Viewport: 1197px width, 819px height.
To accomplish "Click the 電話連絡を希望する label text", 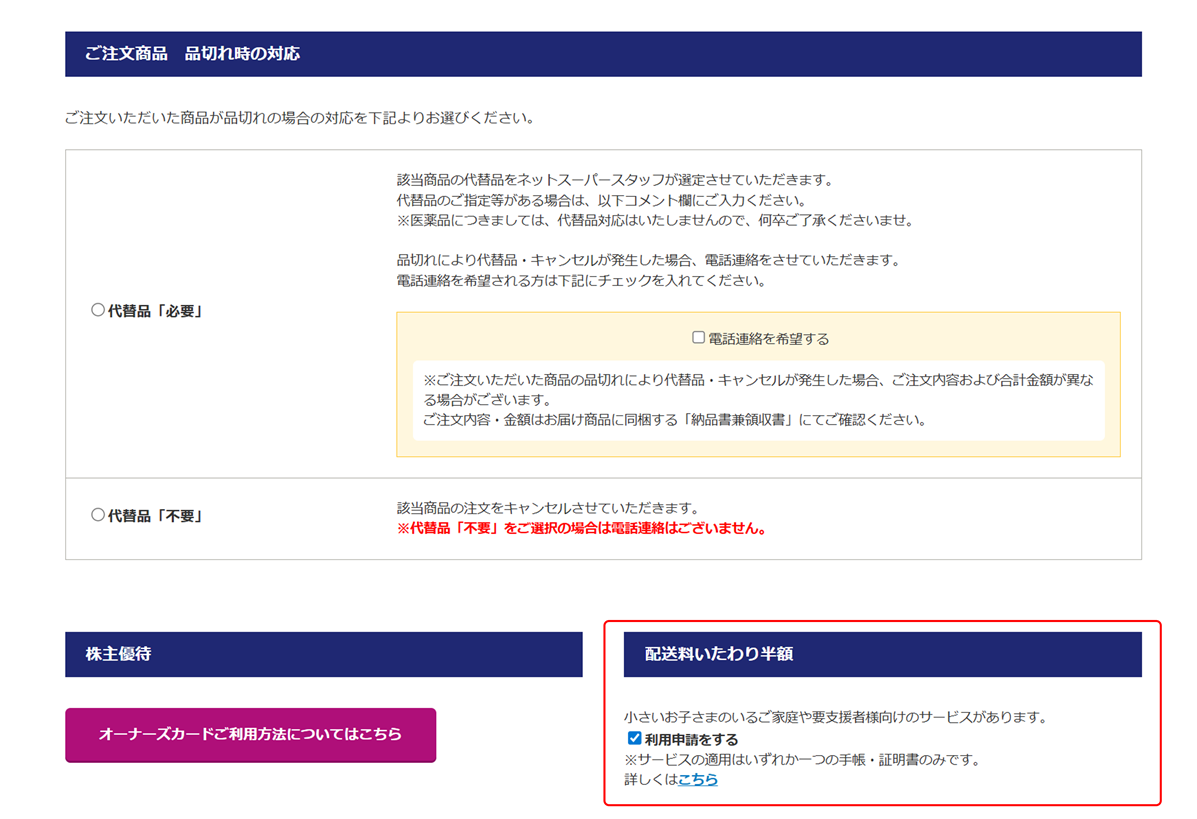I will pyautogui.click(x=769, y=339).
